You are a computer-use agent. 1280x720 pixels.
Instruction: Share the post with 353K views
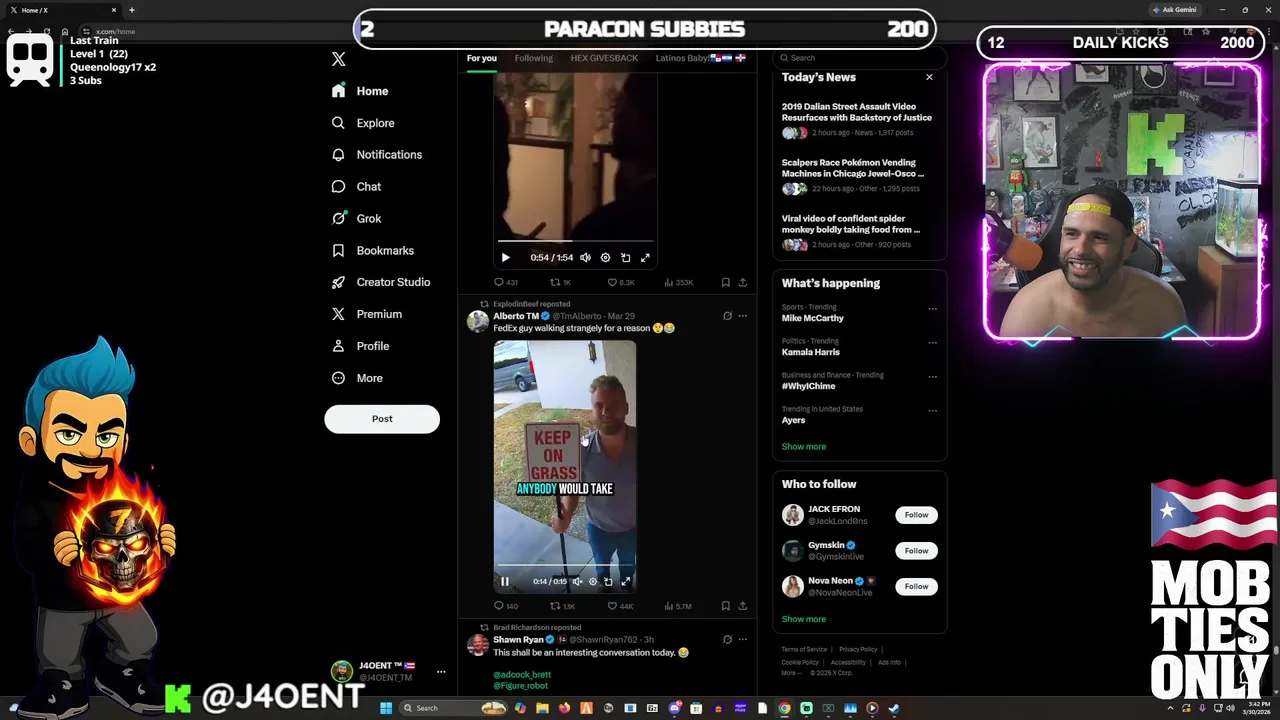[742, 283]
